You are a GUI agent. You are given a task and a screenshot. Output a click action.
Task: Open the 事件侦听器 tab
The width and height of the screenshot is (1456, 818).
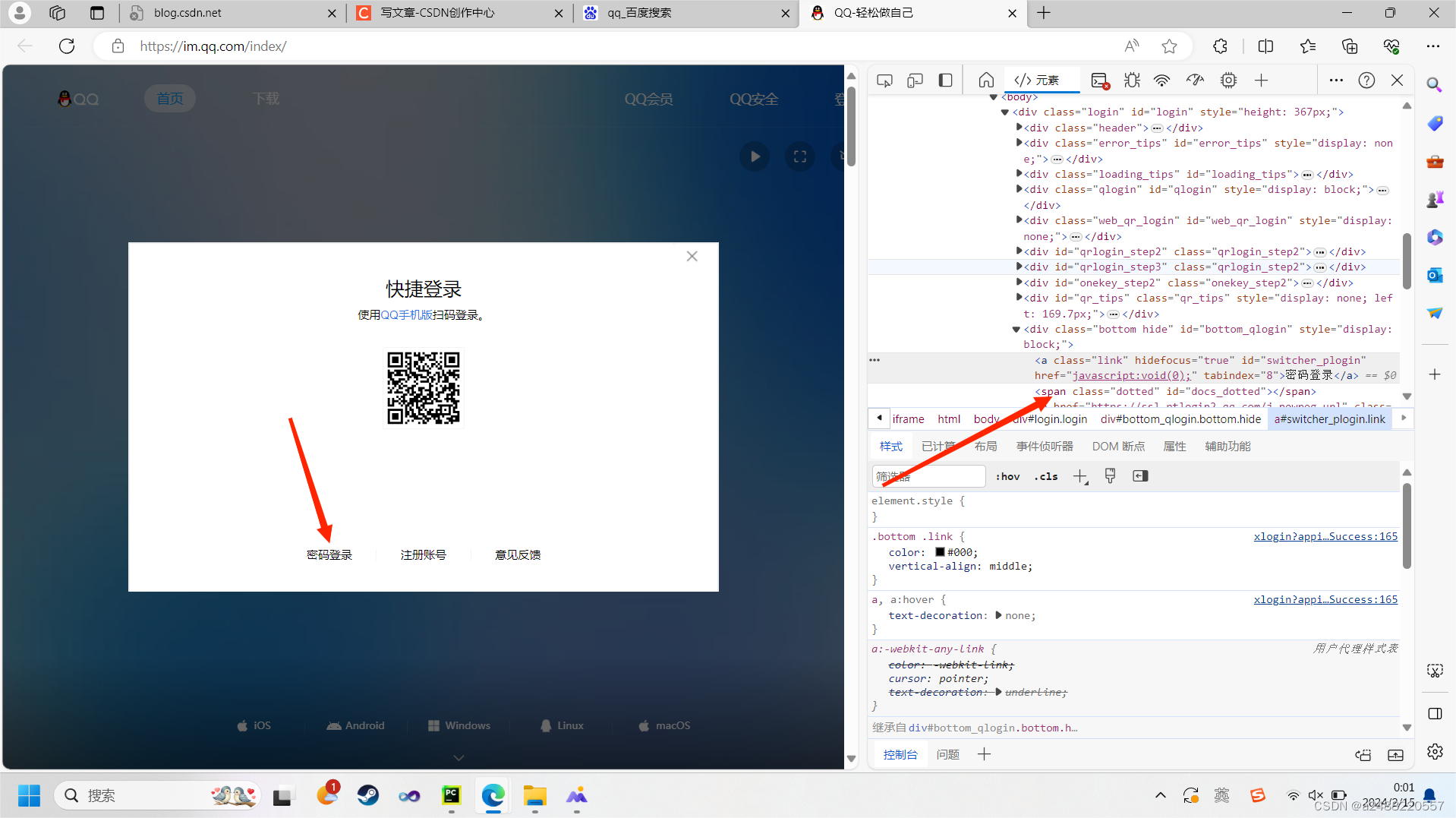pos(1045,447)
